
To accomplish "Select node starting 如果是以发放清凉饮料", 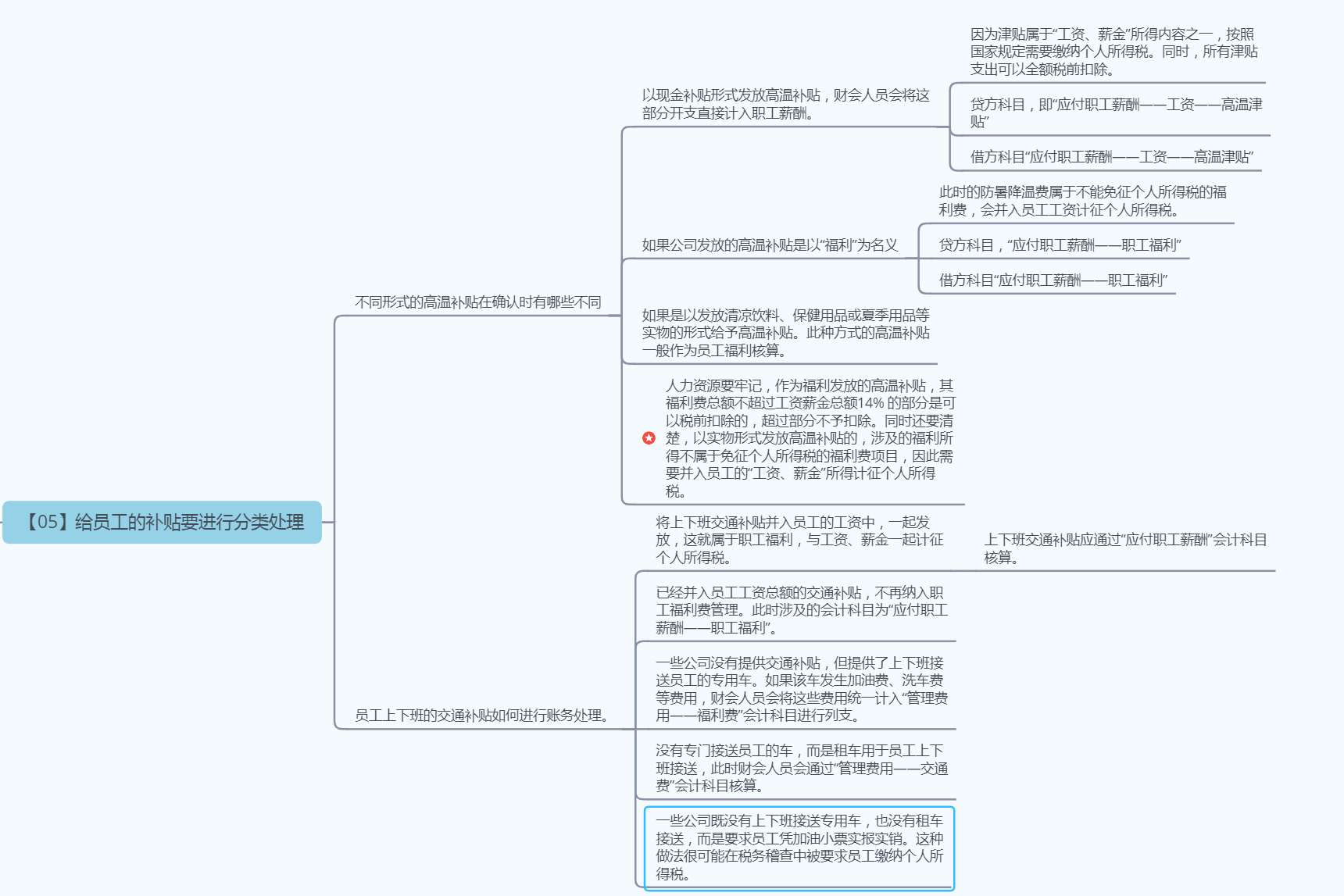I will point(786,333).
